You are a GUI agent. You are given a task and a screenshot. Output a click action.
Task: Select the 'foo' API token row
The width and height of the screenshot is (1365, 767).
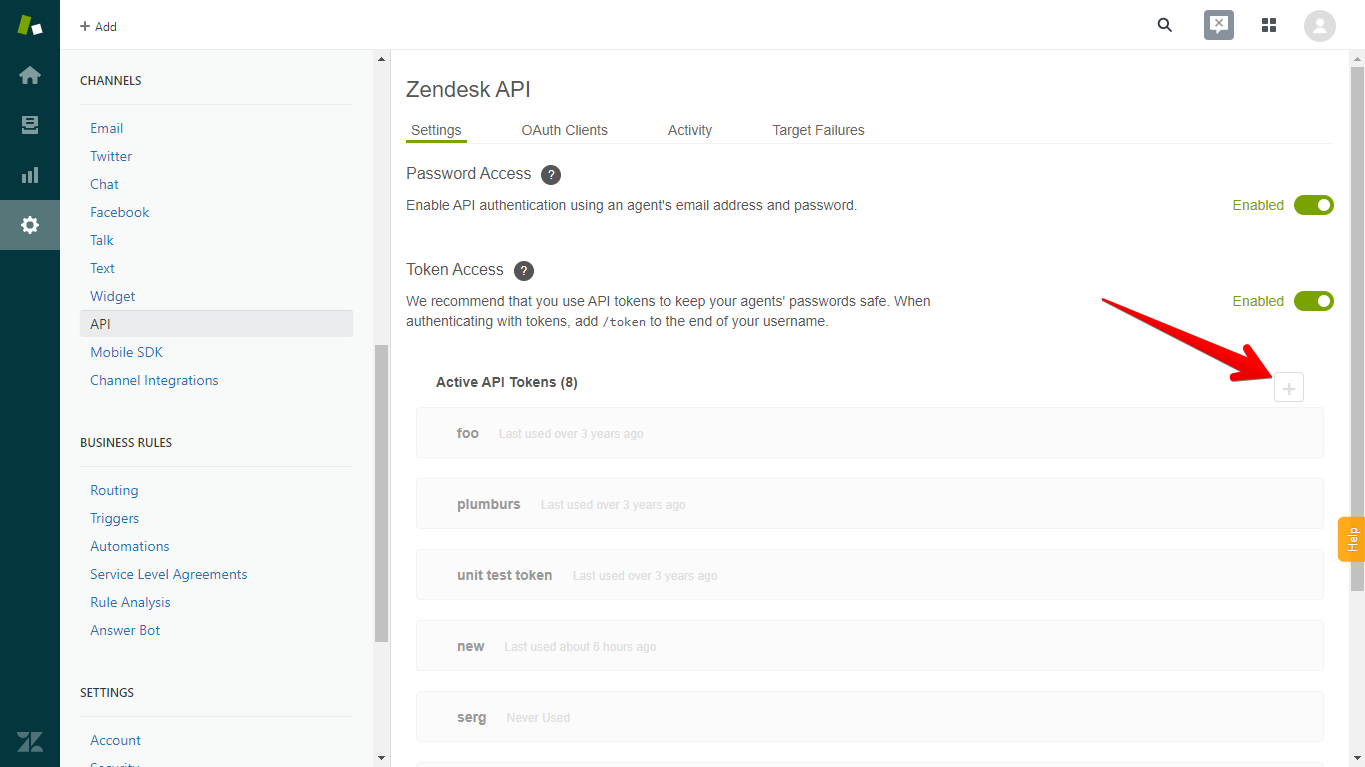tap(869, 433)
